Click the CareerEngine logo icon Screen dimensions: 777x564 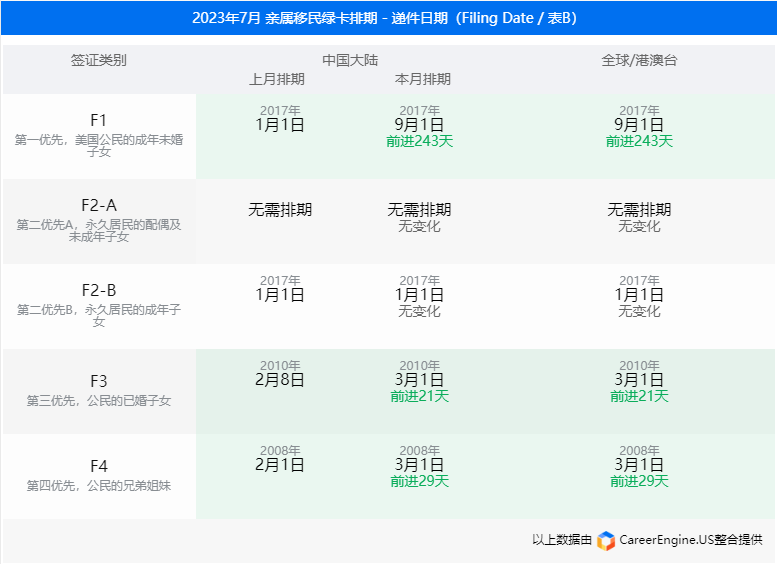click(606, 540)
